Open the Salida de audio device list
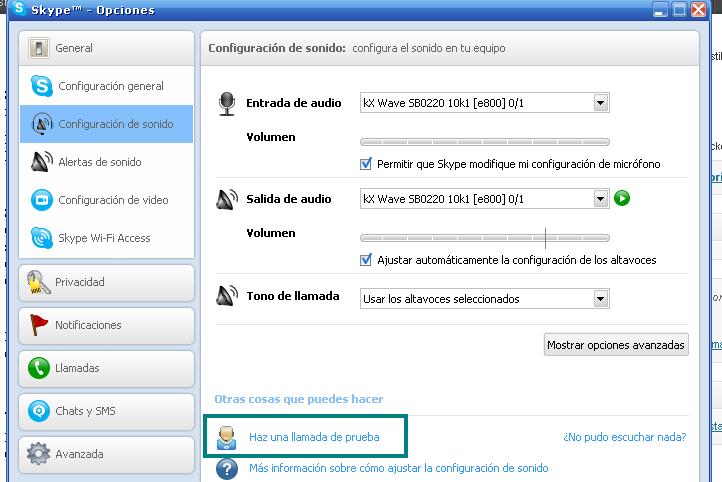The width and height of the screenshot is (722, 482). tap(600, 199)
